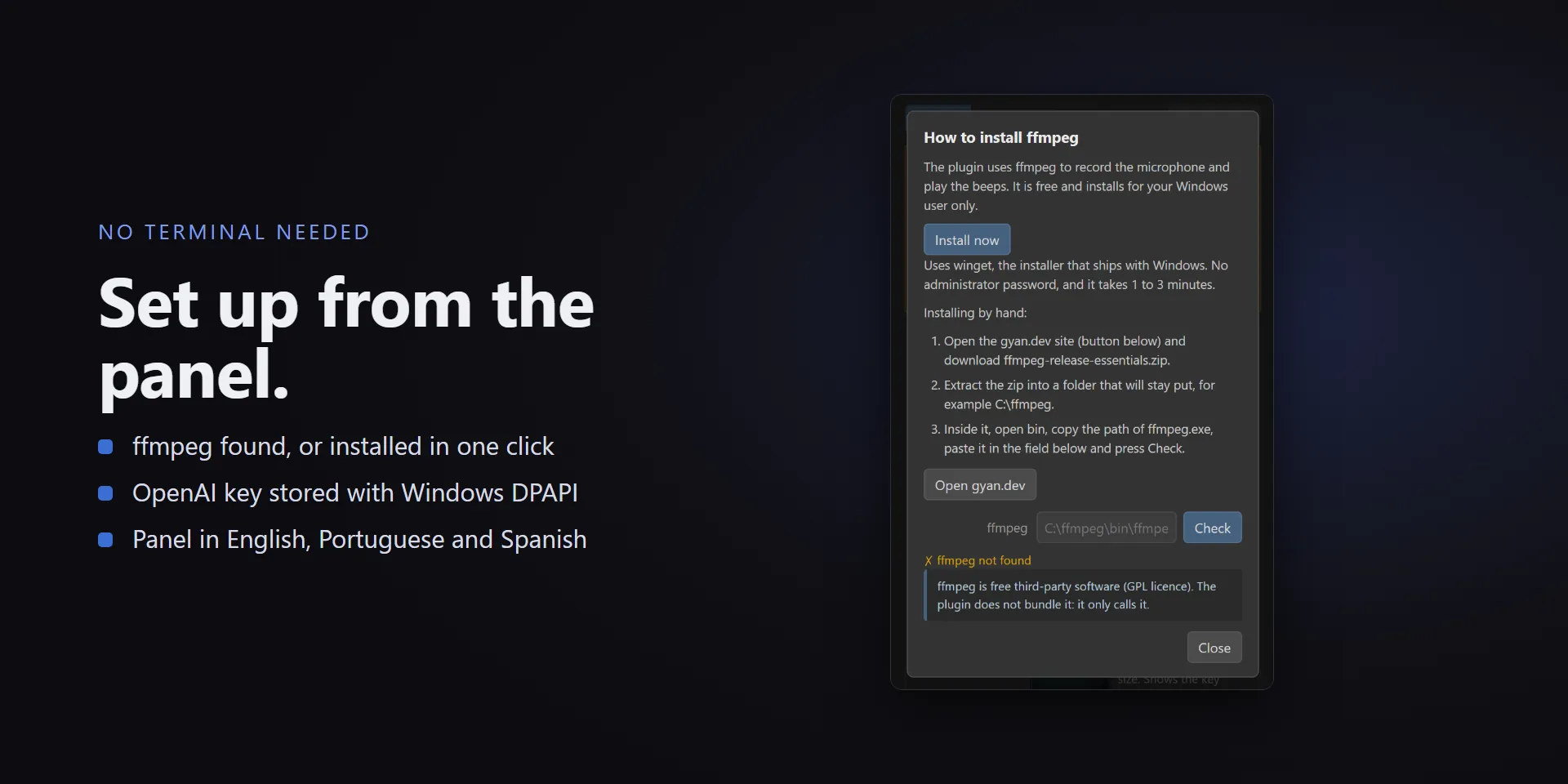
Task: Open gyan.dev site button
Action: 980,485
